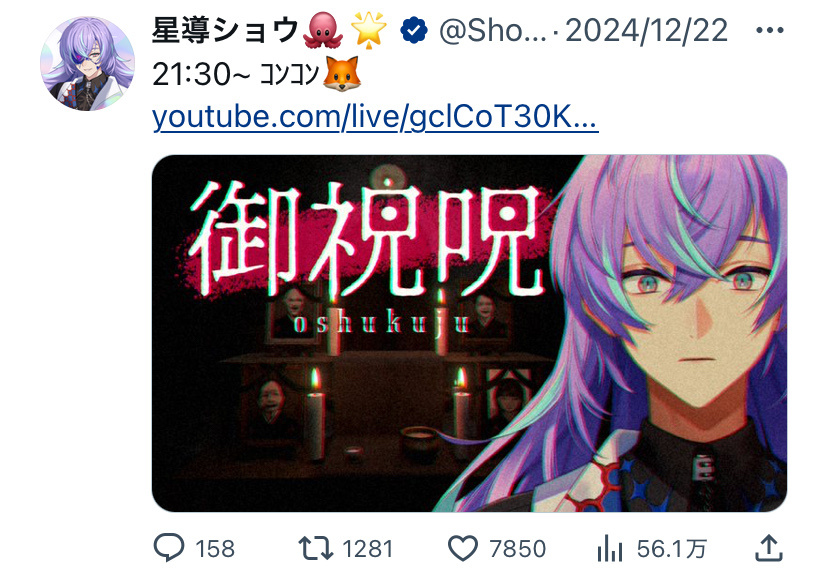The image size is (828, 581).
Task: Like the post with heart icon
Action: point(463,548)
